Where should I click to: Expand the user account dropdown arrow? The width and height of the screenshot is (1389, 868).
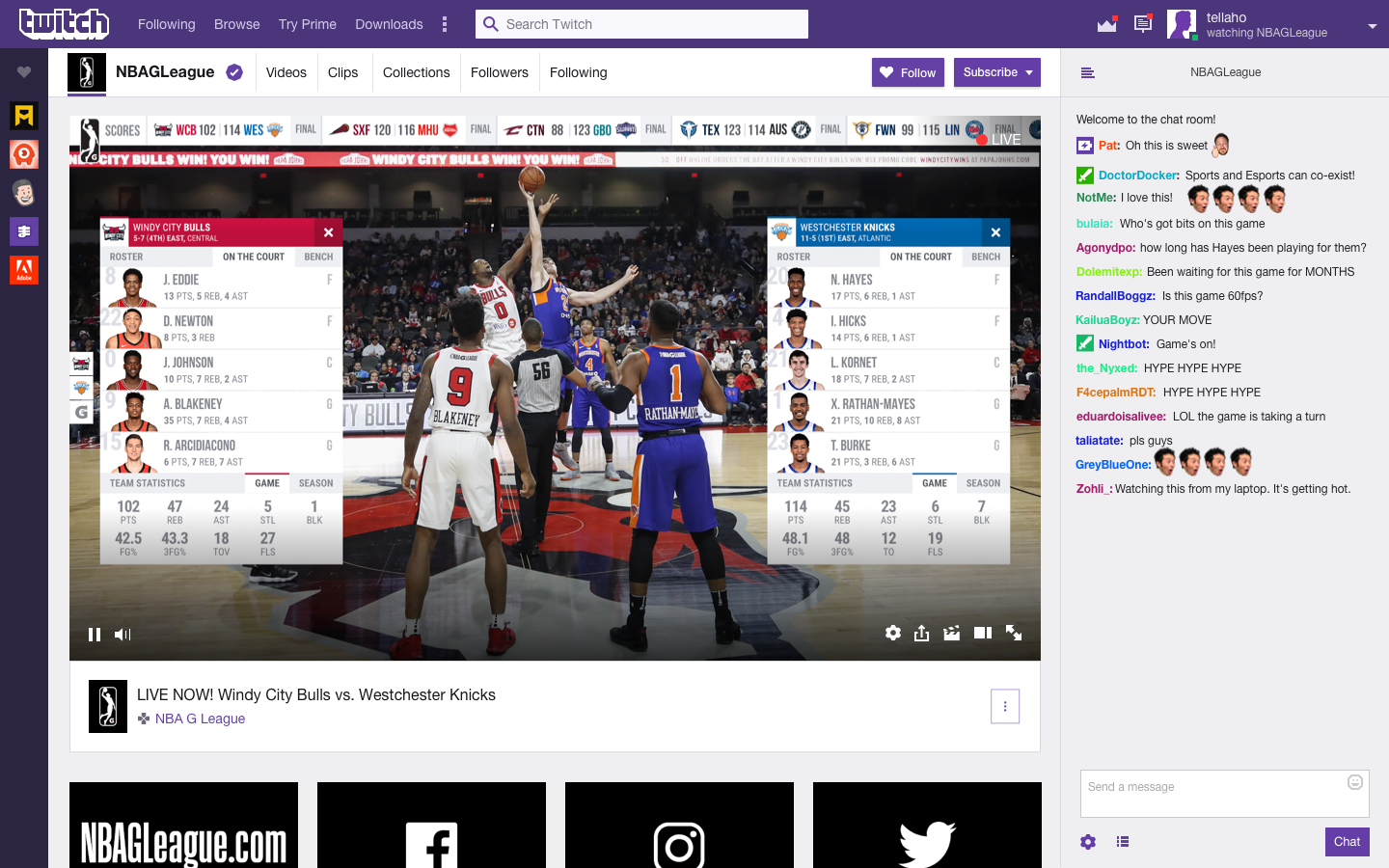1372,26
